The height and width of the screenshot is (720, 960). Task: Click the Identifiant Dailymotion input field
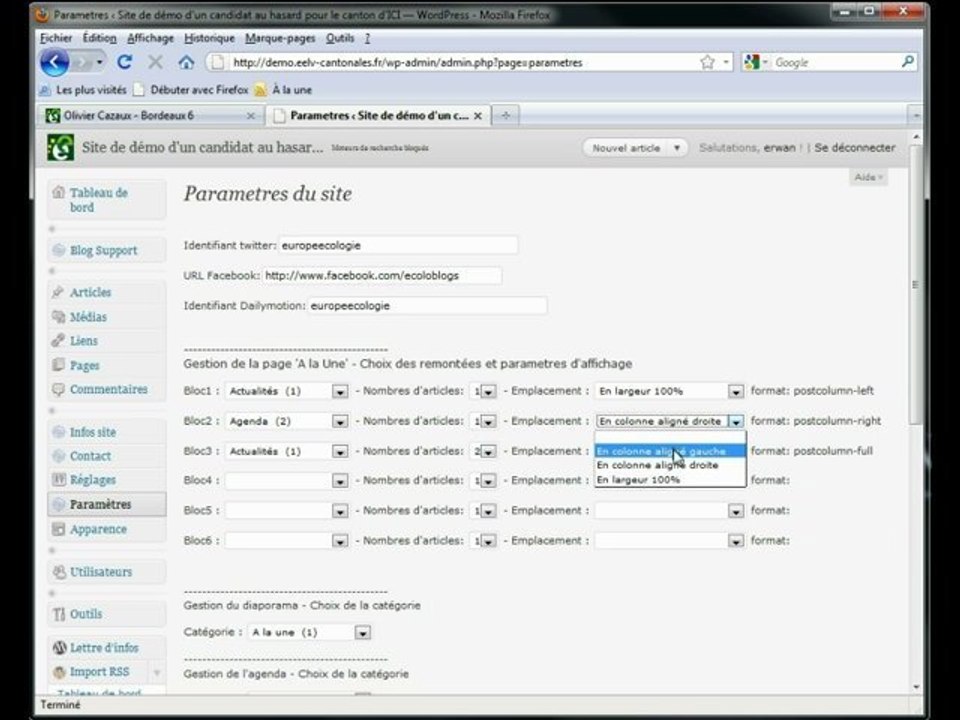click(x=427, y=306)
